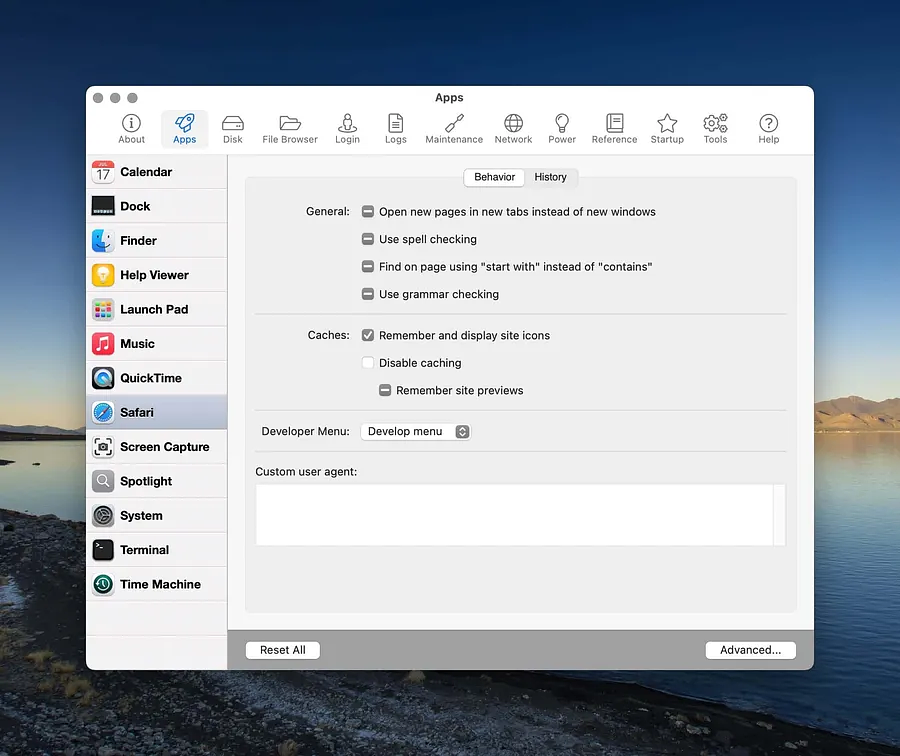The height and width of the screenshot is (756, 900).
Task: Toggle Use grammar checking checkbox
Action: click(x=368, y=295)
